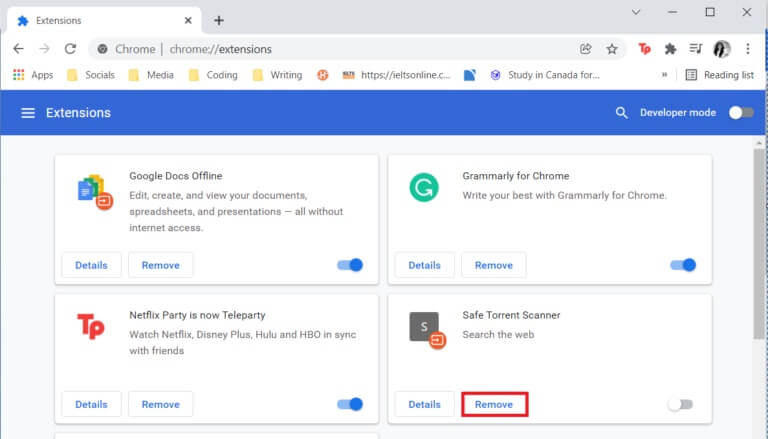768x439 pixels.
Task: Expand the tab search chevron
Action: 636,12
